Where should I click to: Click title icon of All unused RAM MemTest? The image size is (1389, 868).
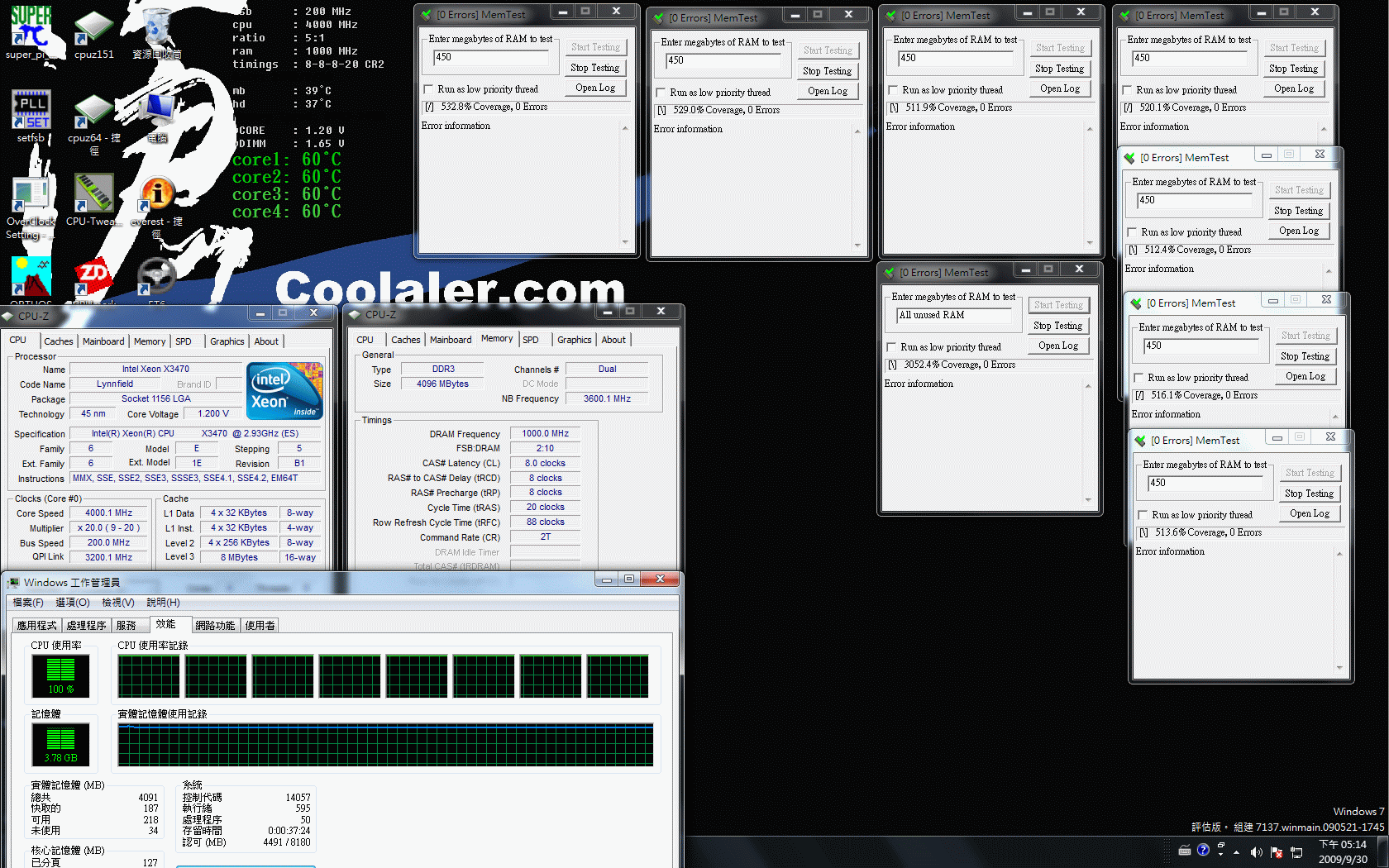click(x=890, y=272)
